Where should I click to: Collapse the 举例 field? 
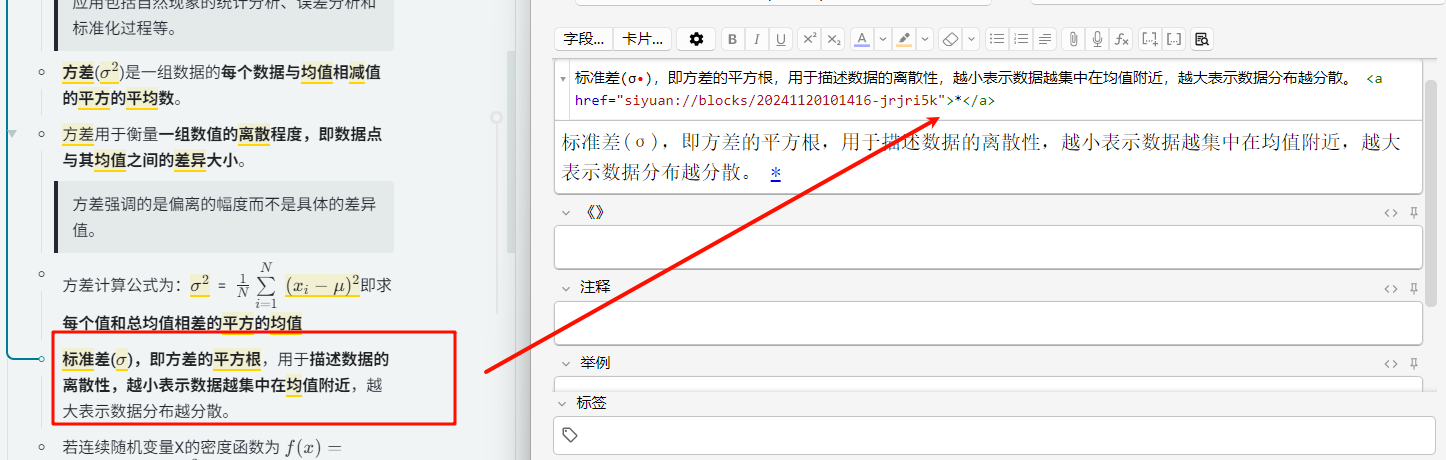(x=567, y=362)
